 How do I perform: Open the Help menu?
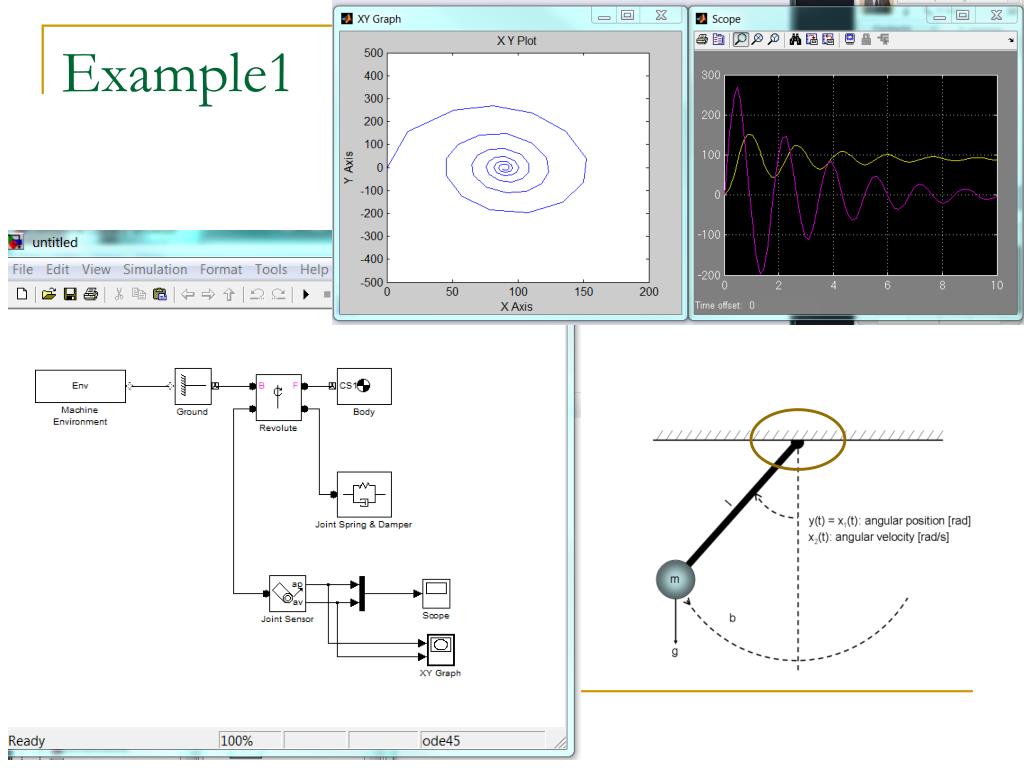(x=314, y=269)
